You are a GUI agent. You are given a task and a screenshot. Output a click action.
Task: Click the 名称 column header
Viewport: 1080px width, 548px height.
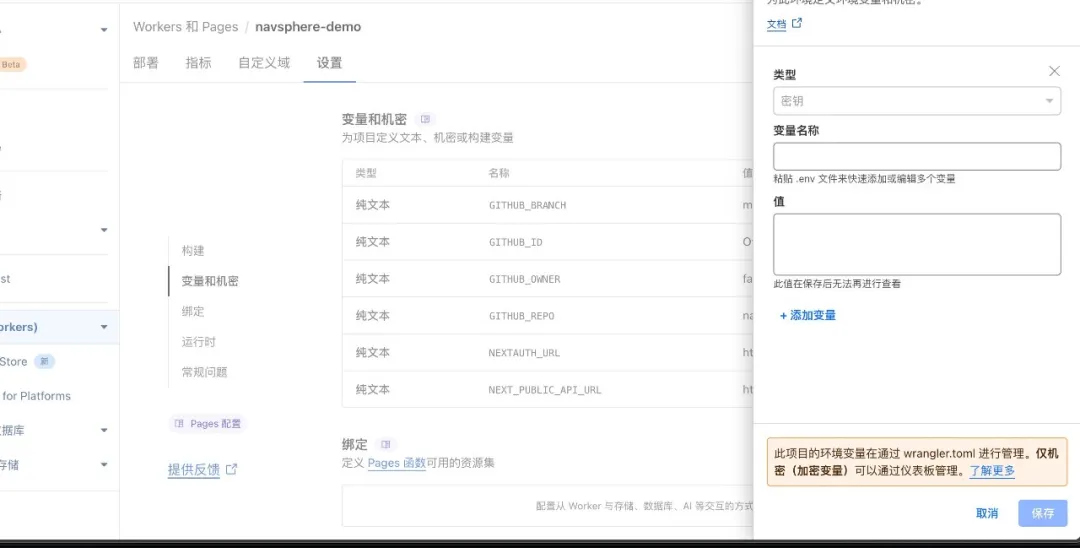point(499,173)
